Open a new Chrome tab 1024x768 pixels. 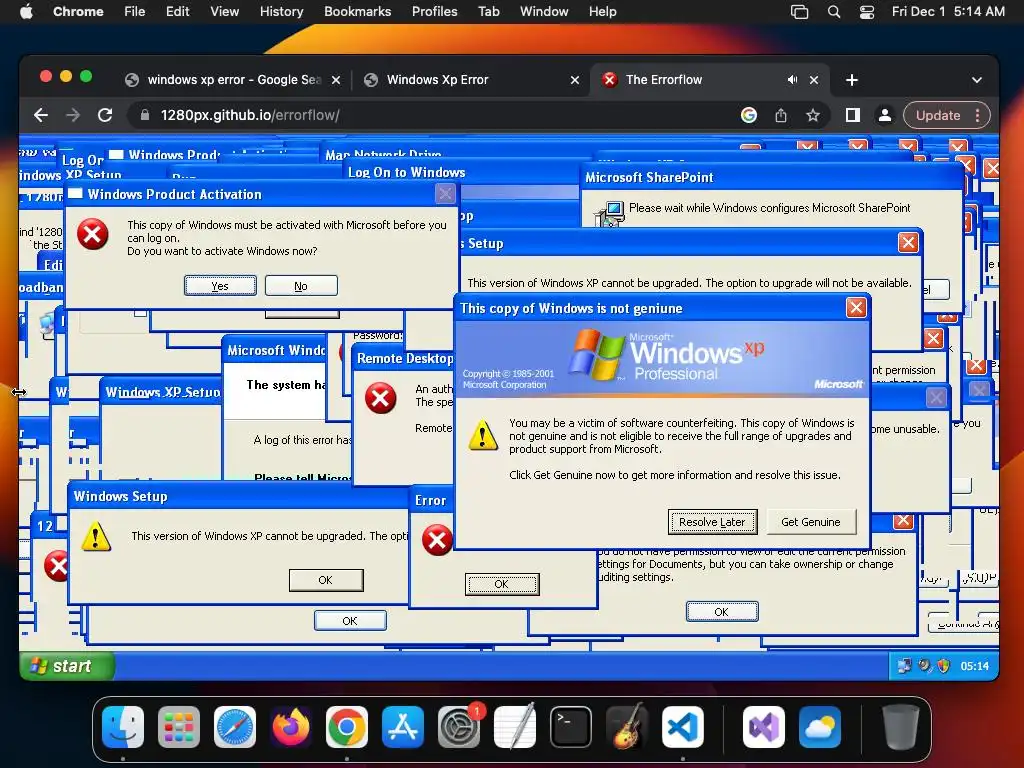(852, 80)
